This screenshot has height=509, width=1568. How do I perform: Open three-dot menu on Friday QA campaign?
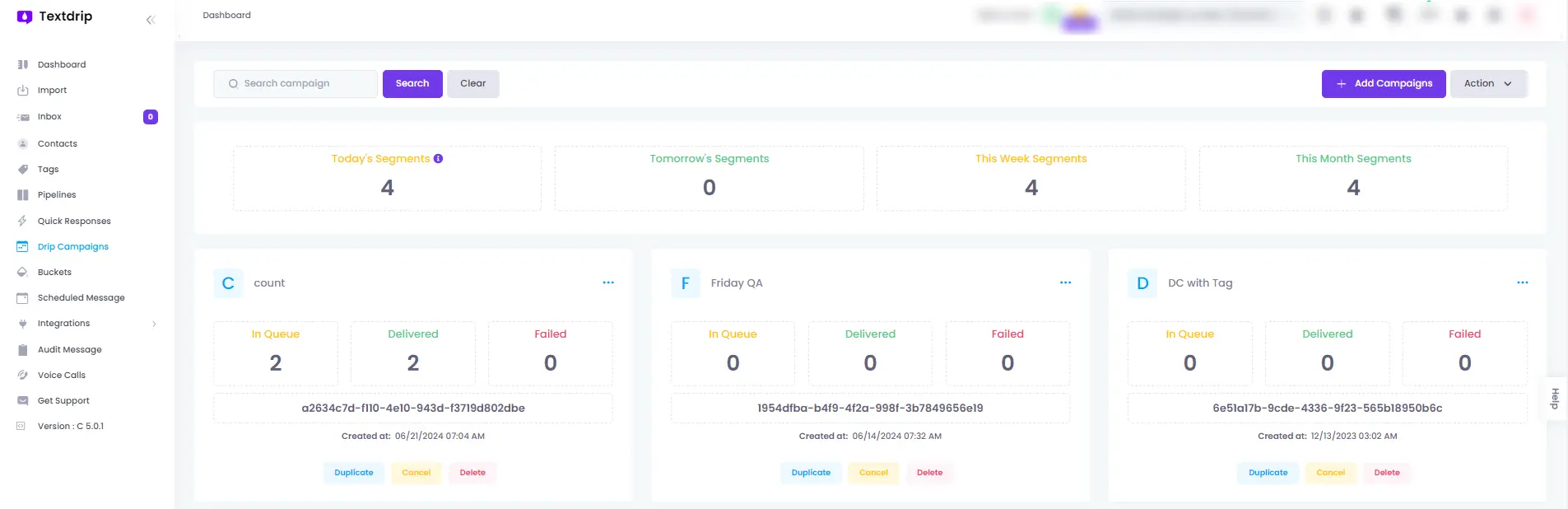[1065, 283]
